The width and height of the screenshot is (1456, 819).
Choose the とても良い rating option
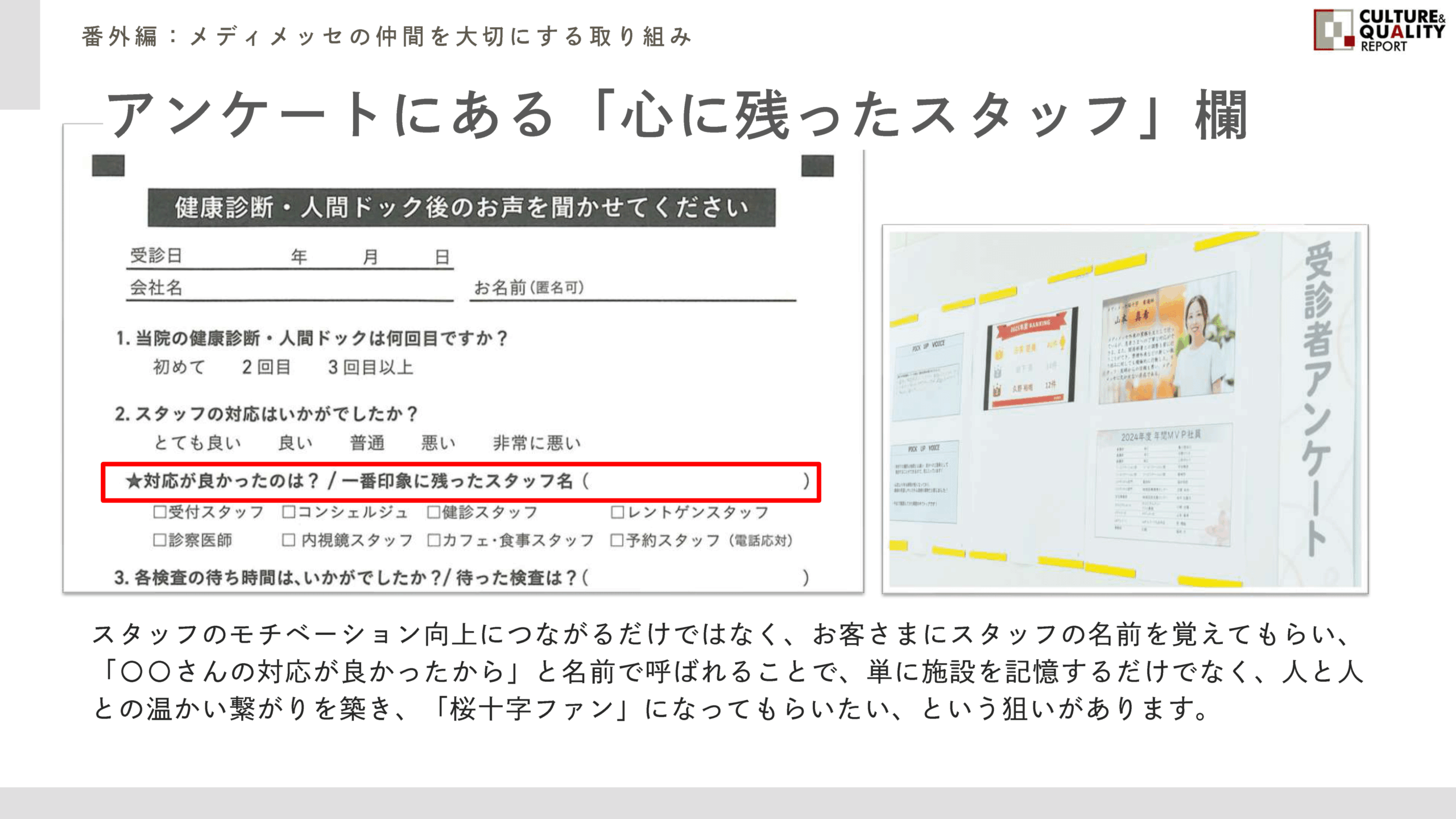pyautogui.click(x=197, y=442)
